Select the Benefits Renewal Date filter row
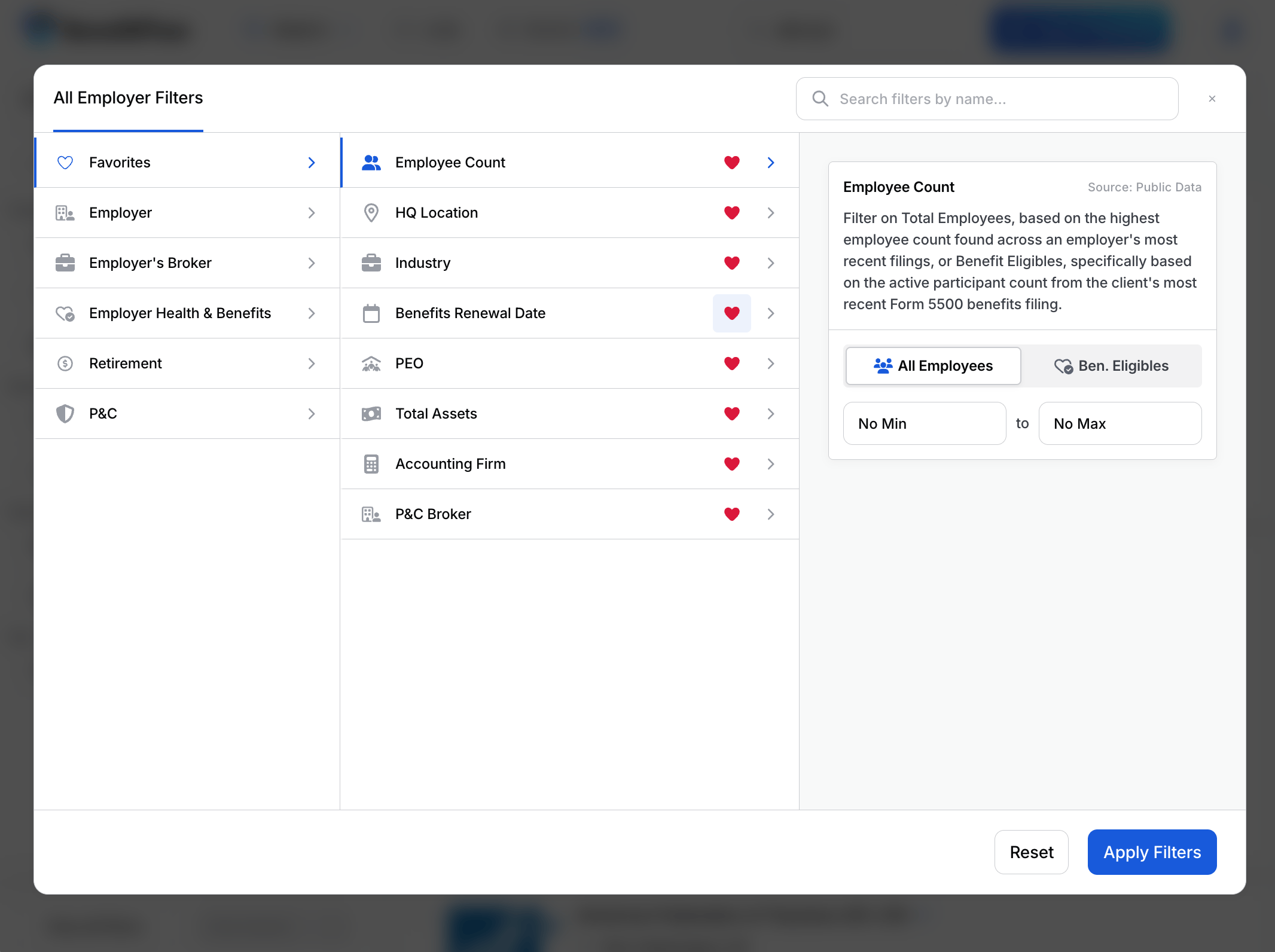The height and width of the screenshot is (952, 1275). click(570, 313)
